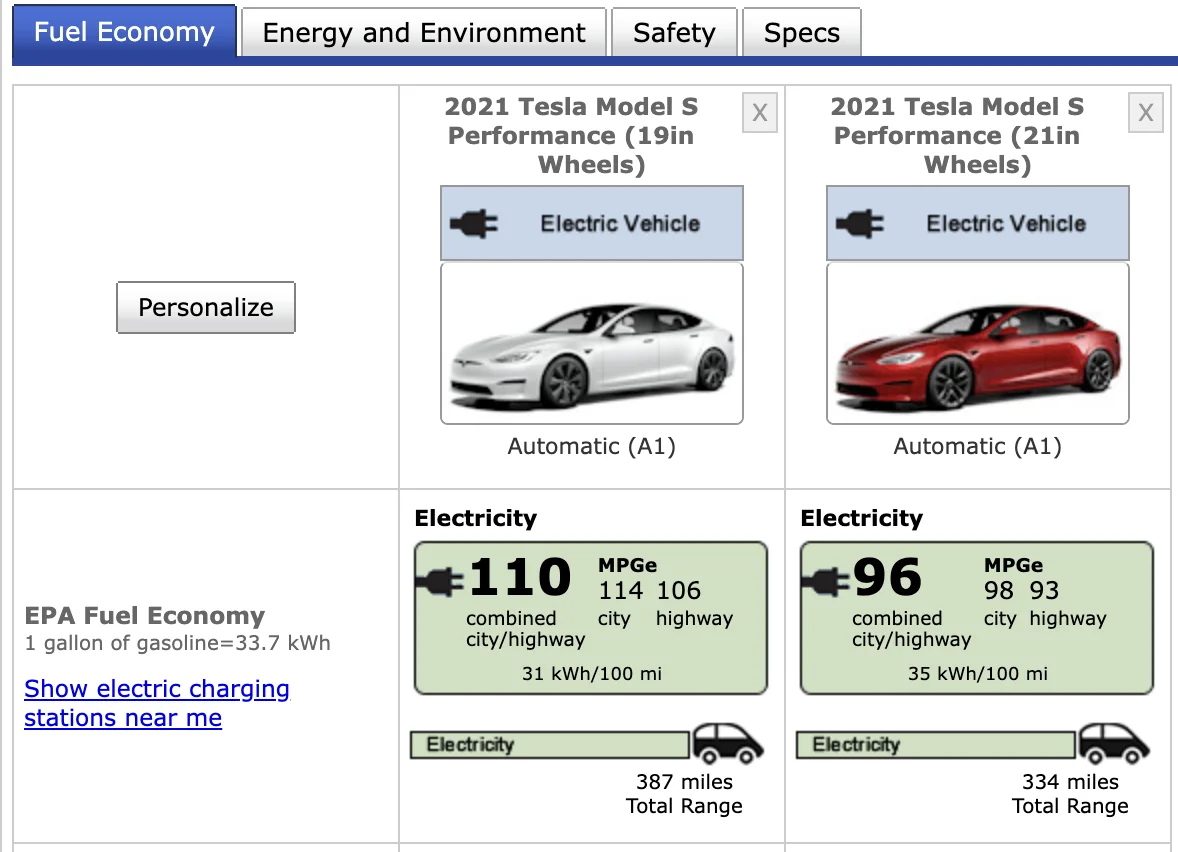This screenshot has width=1178, height=852.
Task: Remove the 21in Wheels vehicle with its X
Action: pos(1145,112)
